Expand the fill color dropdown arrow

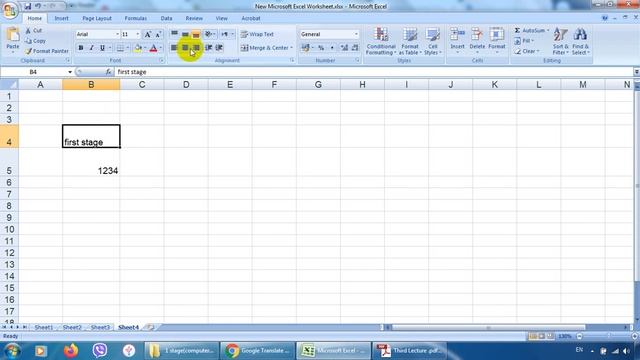pyautogui.click(x=145, y=48)
